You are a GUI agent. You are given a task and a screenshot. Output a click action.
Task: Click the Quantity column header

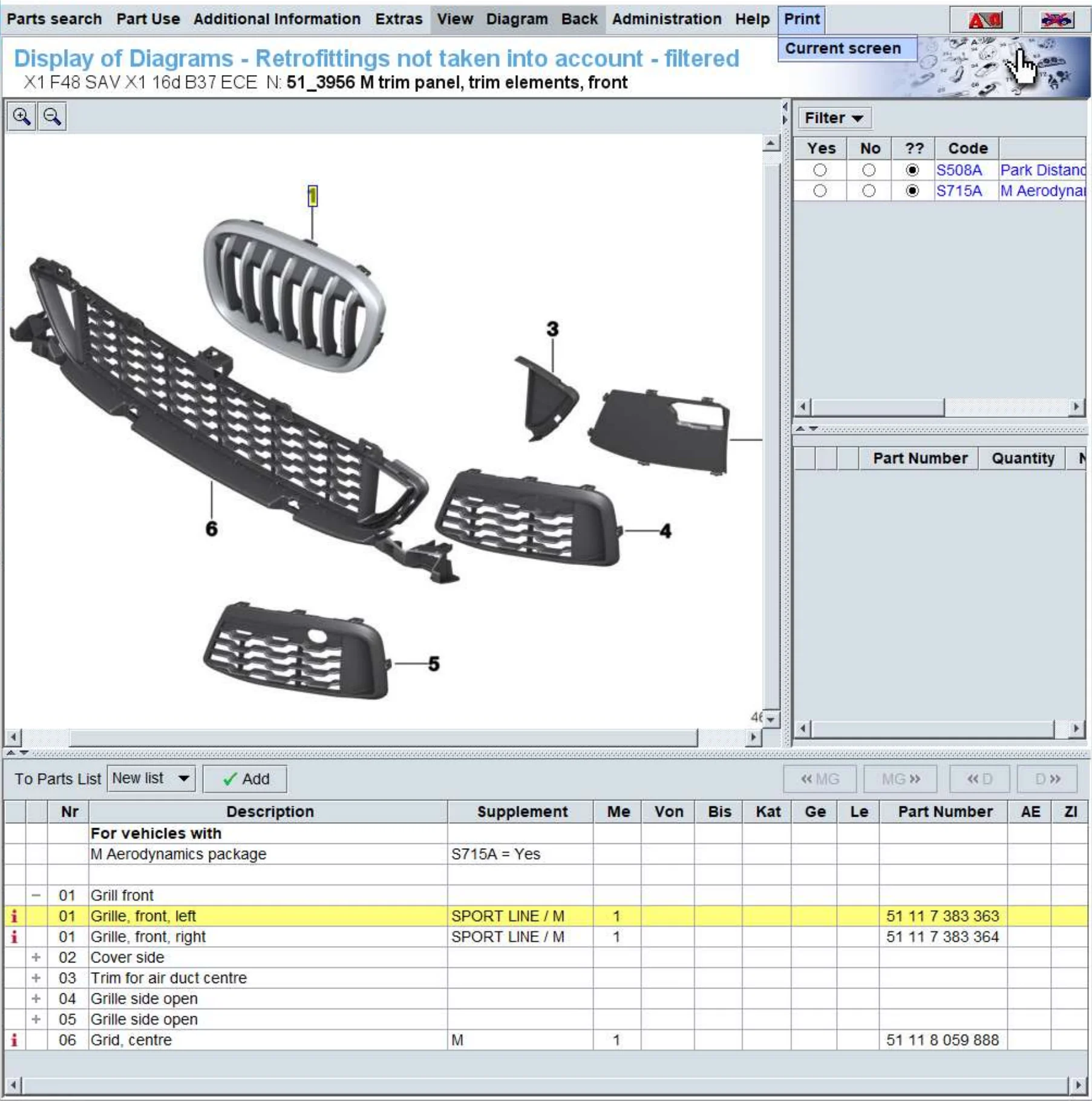click(1022, 459)
